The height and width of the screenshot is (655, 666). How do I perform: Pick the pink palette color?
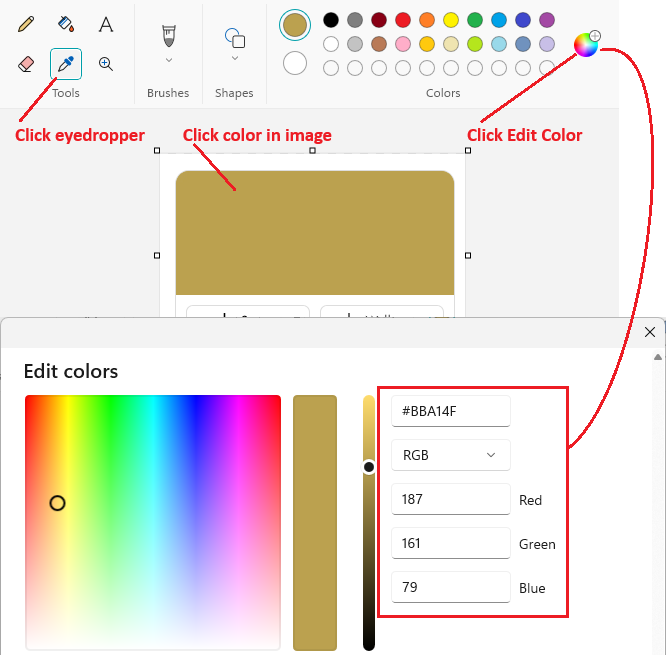pos(403,44)
